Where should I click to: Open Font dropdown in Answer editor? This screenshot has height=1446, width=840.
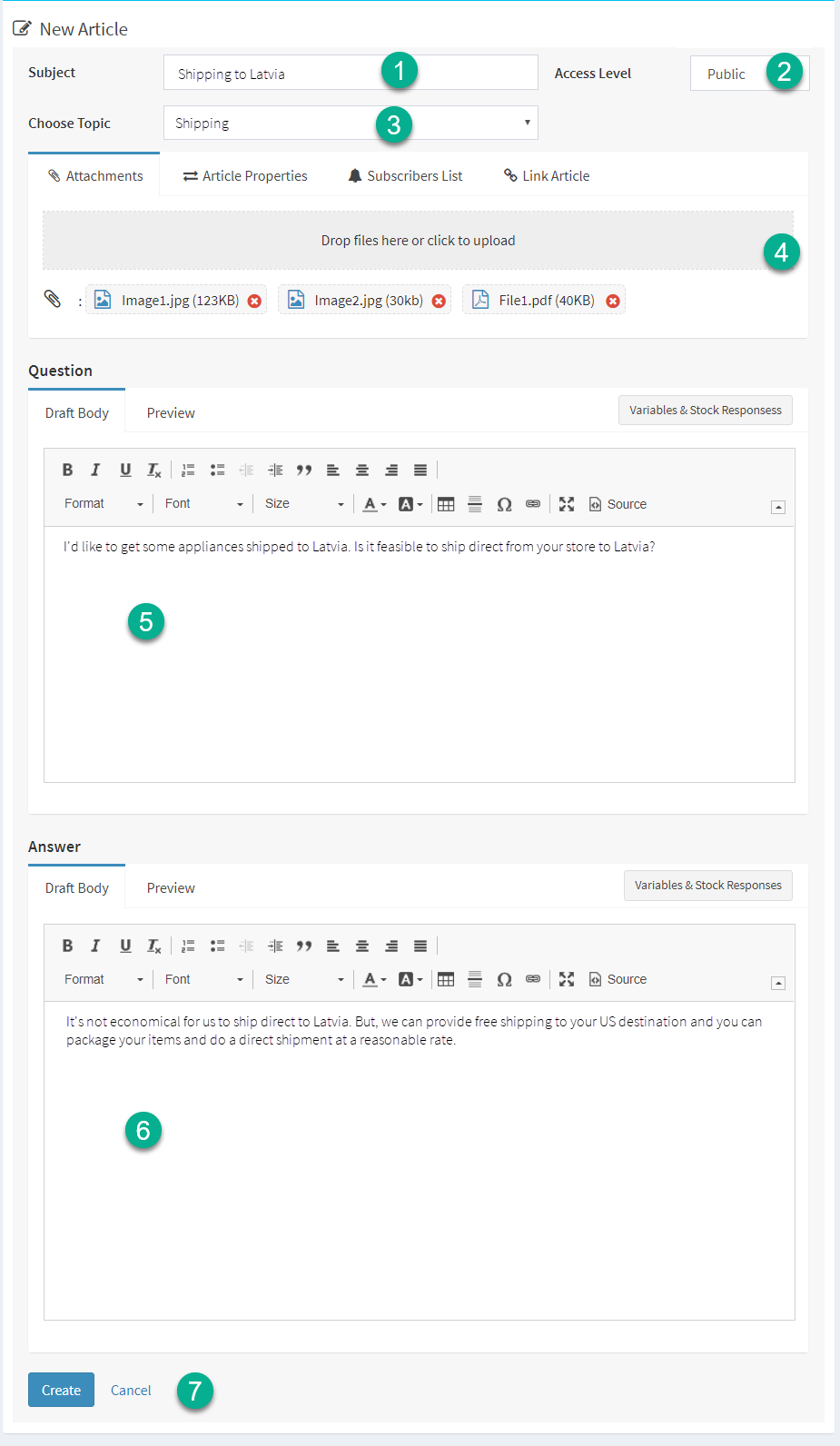(x=203, y=979)
